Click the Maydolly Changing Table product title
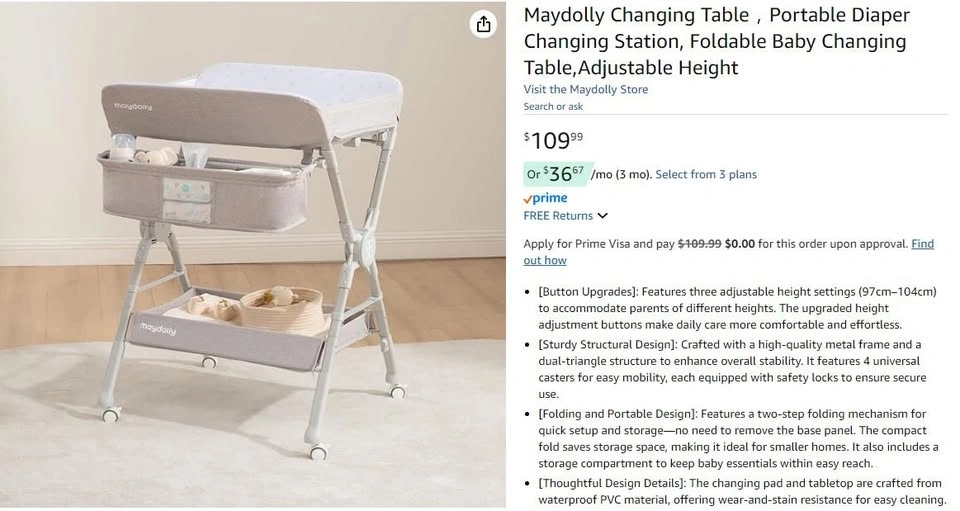960x511 pixels. coord(716,41)
